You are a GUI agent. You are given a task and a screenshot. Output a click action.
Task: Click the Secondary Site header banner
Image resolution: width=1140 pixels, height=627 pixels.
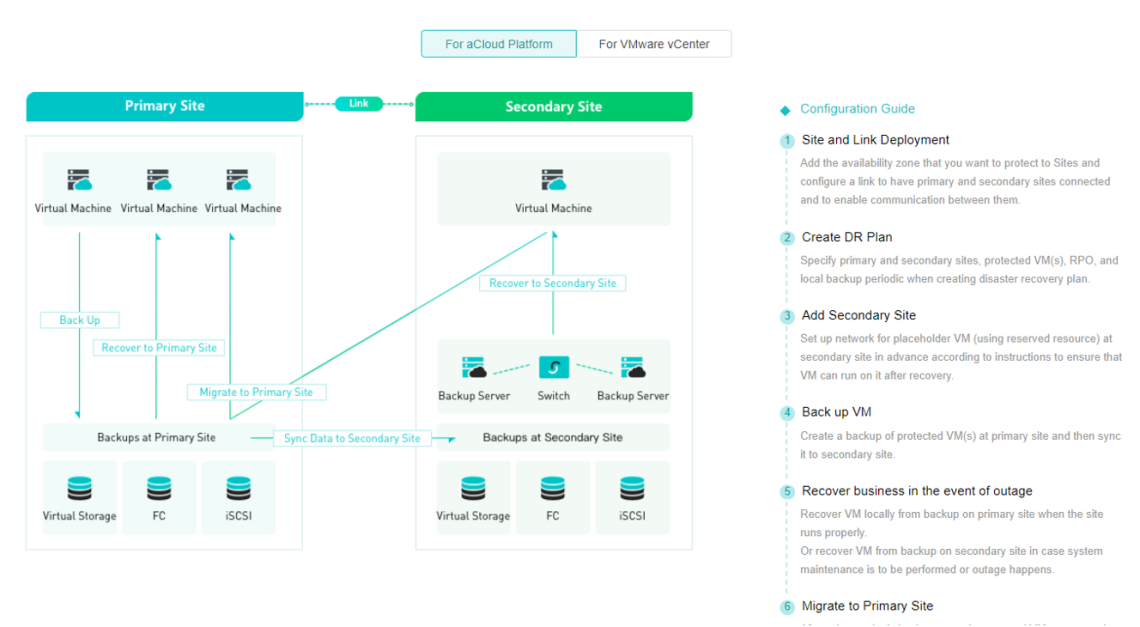coord(553,107)
